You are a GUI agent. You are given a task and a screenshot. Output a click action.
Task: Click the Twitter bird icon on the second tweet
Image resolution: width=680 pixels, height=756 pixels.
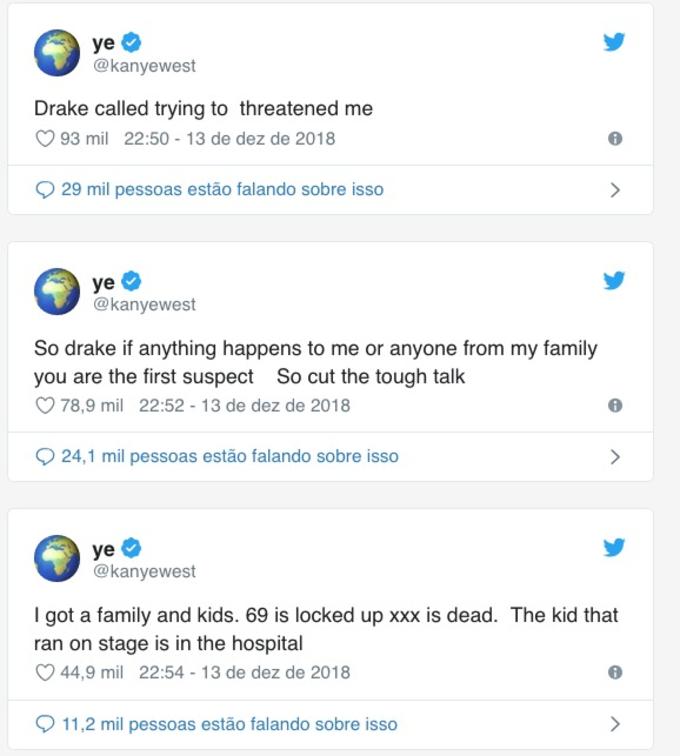coord(614,280)
